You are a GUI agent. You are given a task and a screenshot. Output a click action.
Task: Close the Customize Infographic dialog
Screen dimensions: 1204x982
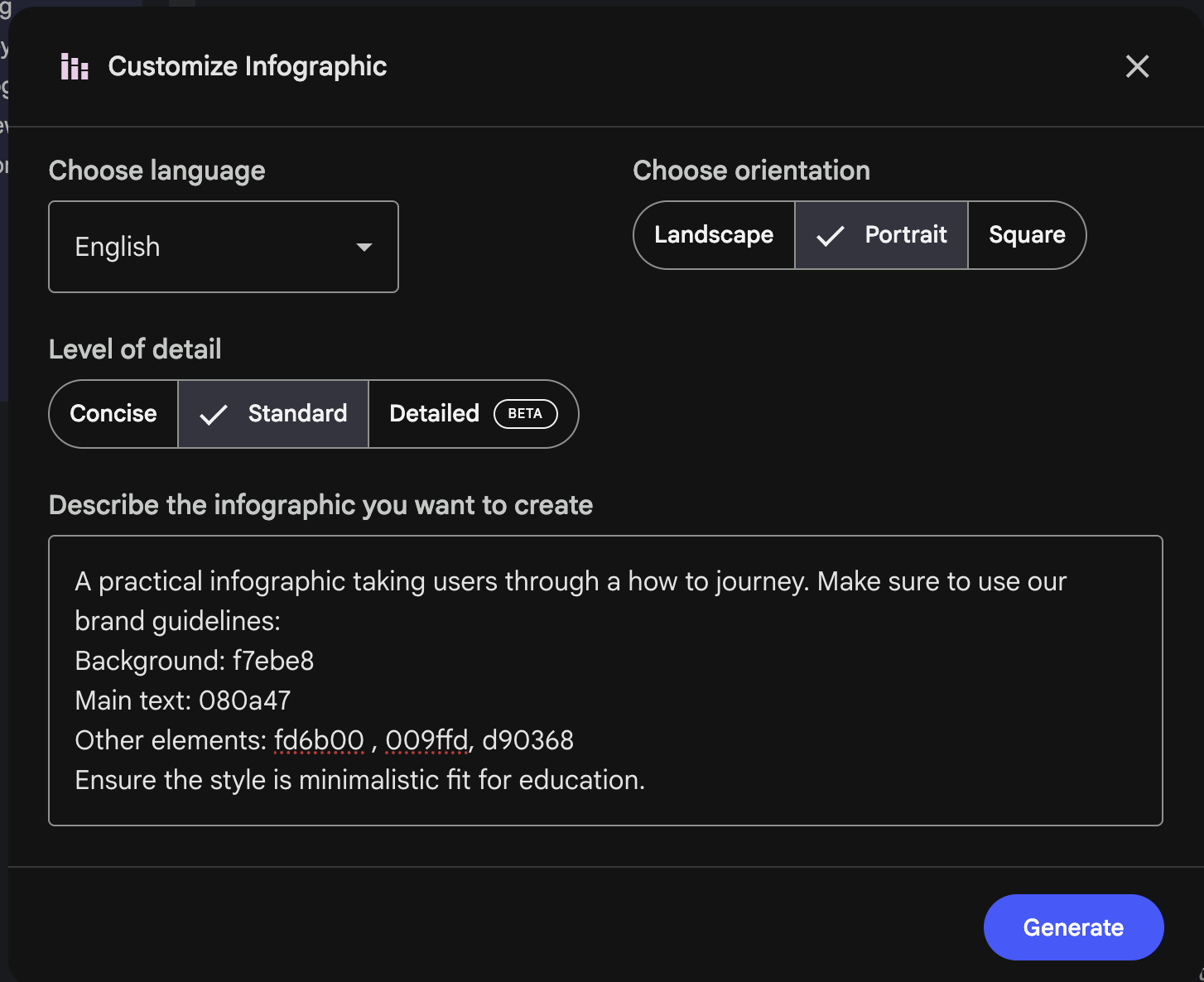[1137, 66]
